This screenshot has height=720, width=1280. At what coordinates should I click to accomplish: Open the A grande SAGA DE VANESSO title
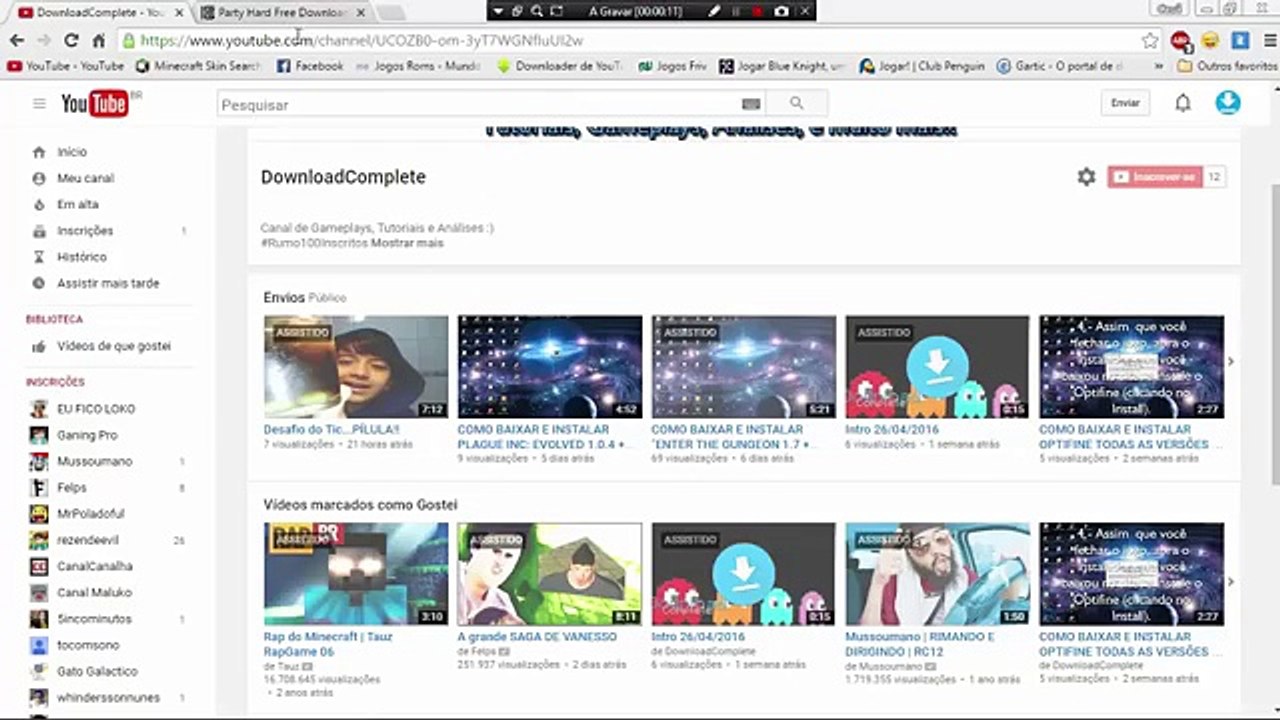[x=539, y=637]
